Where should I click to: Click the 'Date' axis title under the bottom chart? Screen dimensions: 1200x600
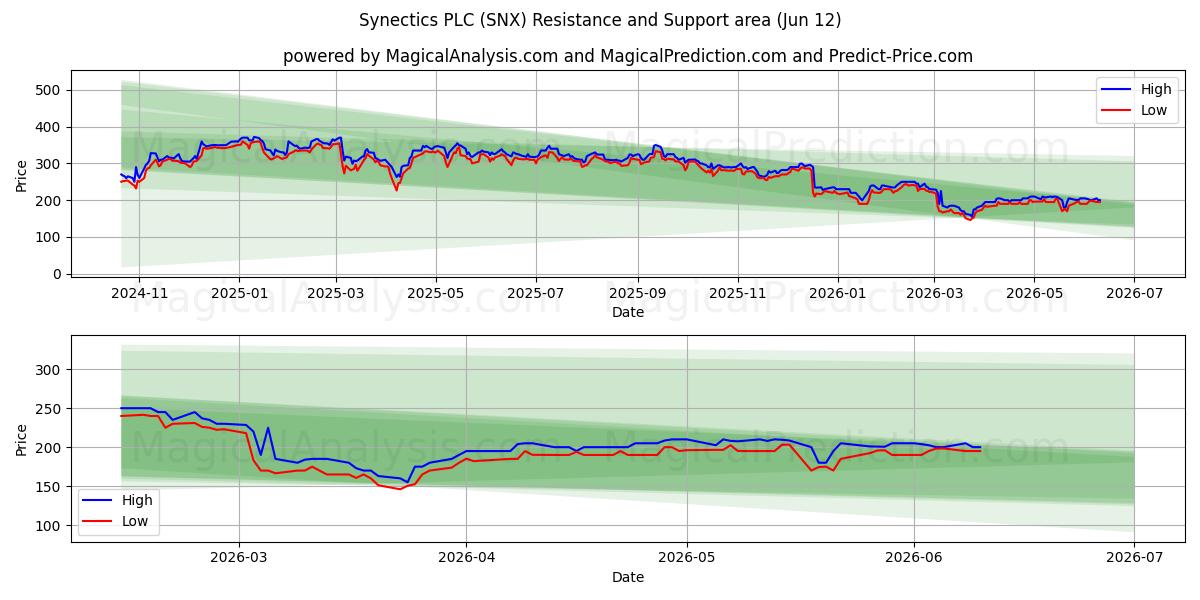pyautogui.click(x=628, y=577)
